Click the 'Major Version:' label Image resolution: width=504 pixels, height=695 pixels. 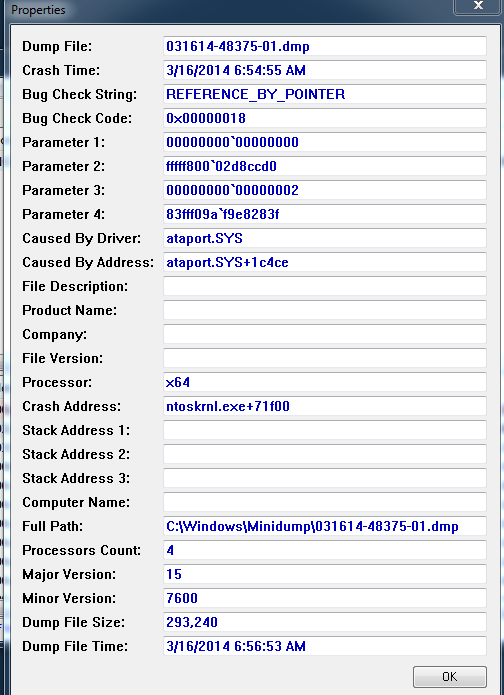(x=69, y=574)
